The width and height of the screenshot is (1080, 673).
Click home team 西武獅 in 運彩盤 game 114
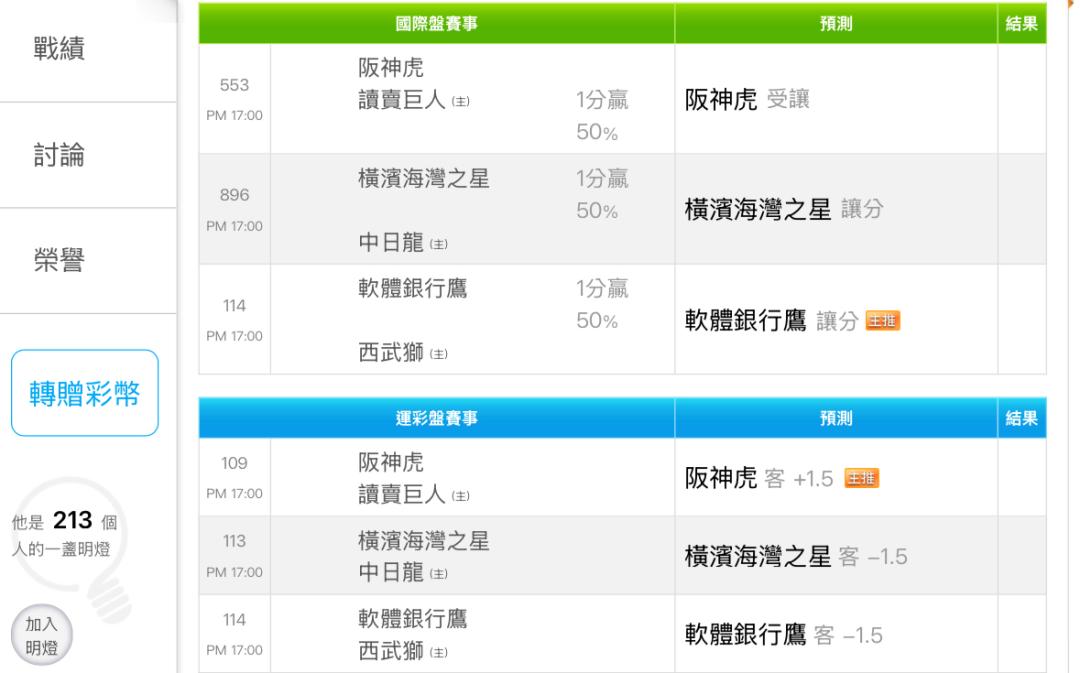[x=391, y=651]
